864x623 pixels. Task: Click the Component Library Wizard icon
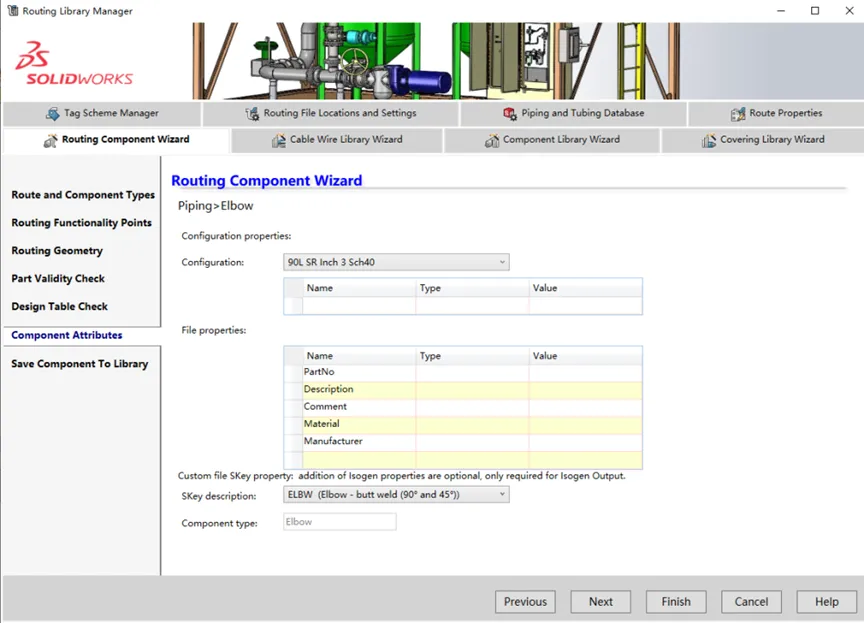492,140
